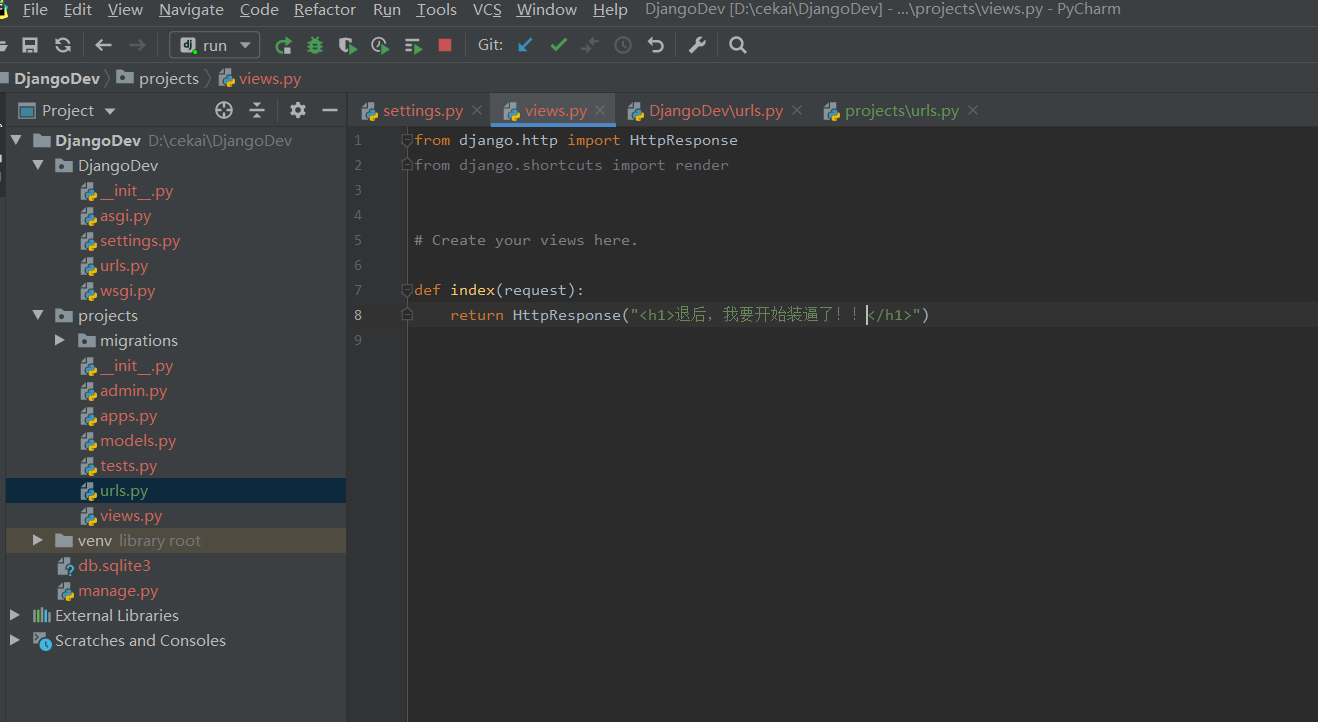Rerun the run configuration
Screen dimensions: 1318x722
click(x=284, y=45)
